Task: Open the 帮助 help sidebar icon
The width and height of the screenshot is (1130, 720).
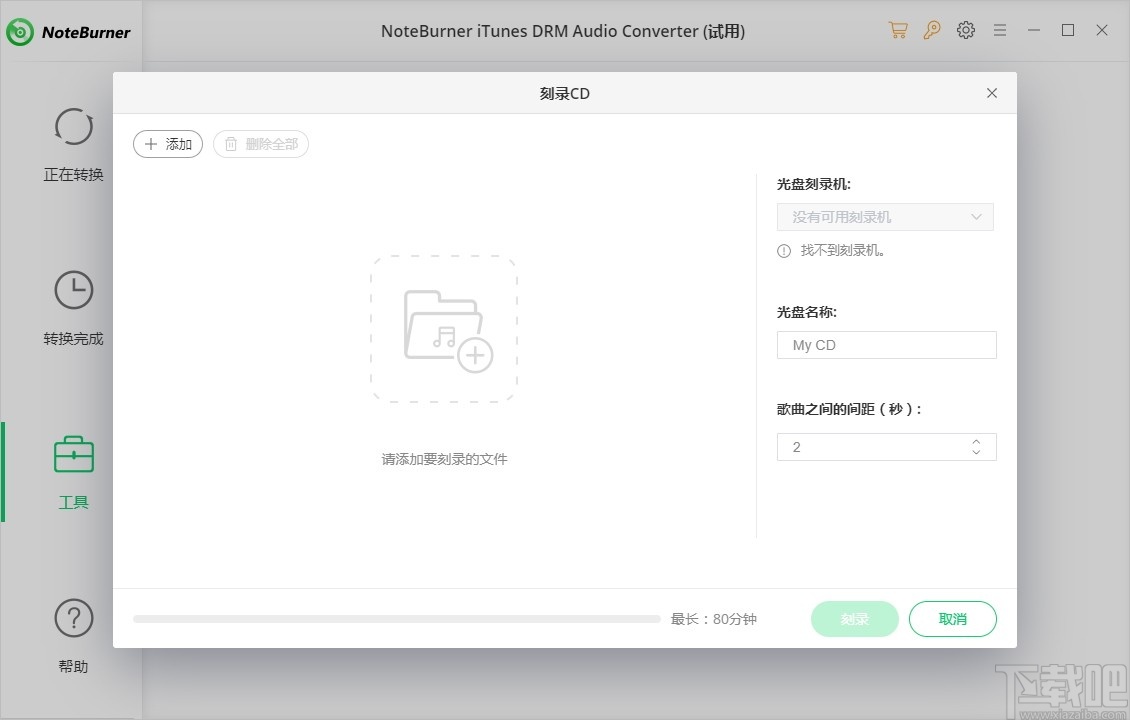Action: pyautogui.click(x=73, y=618)
